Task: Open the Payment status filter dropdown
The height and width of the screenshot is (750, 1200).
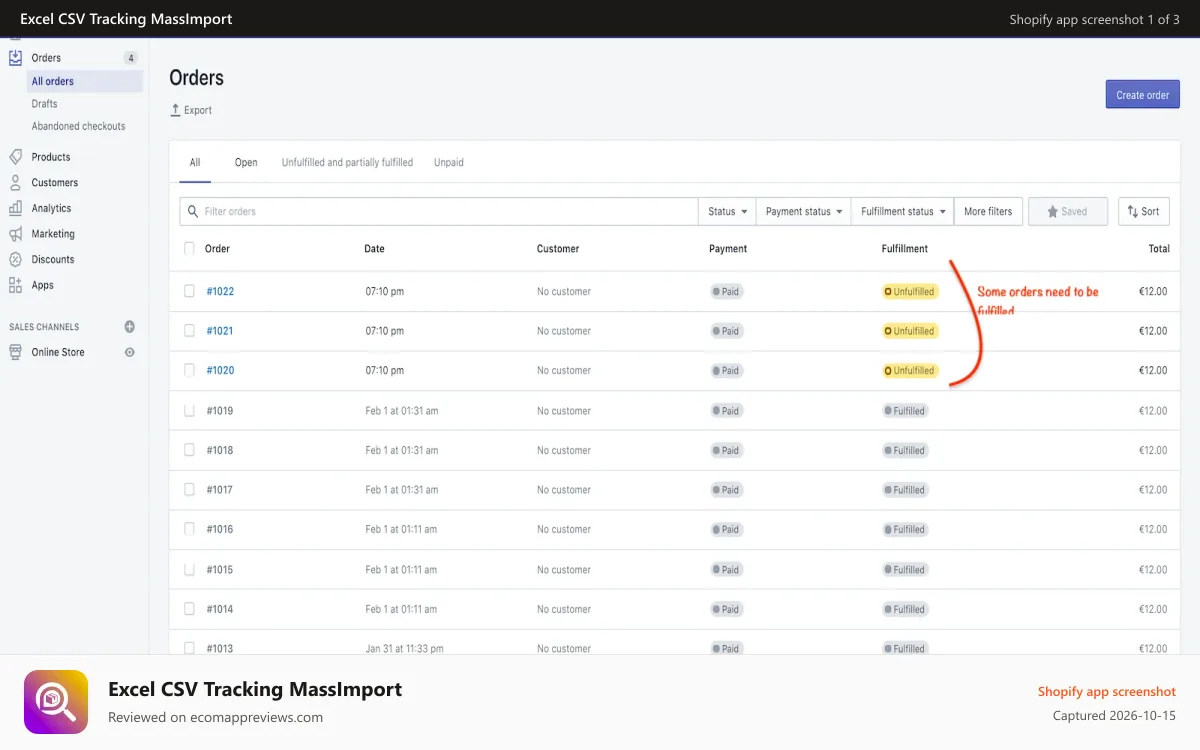Action: 803,211
